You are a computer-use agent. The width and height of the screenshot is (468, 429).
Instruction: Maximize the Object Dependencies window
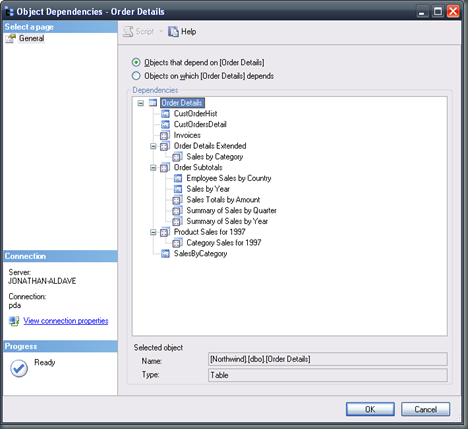438,12
